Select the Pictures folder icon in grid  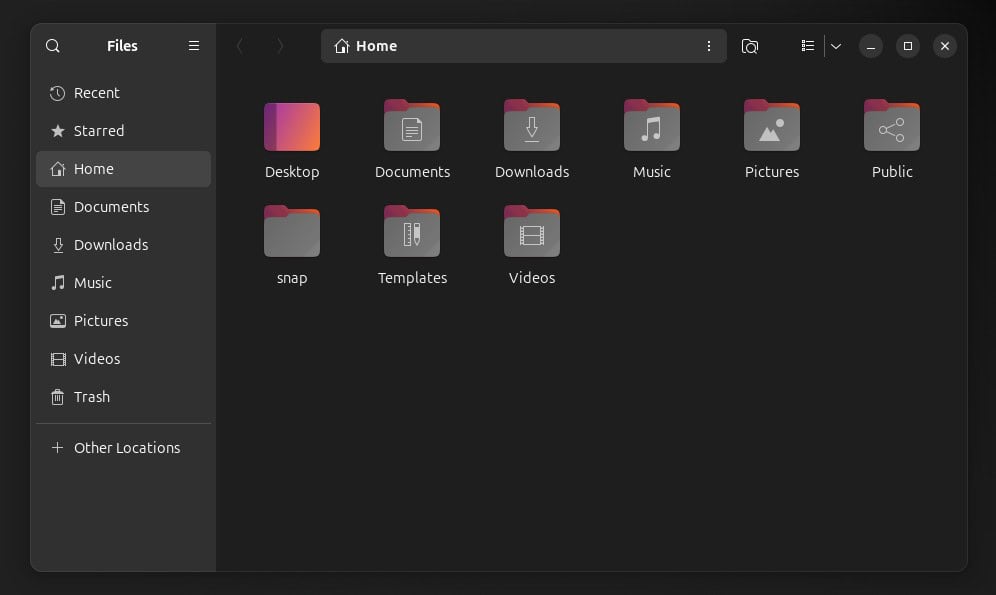pos(772,125)
